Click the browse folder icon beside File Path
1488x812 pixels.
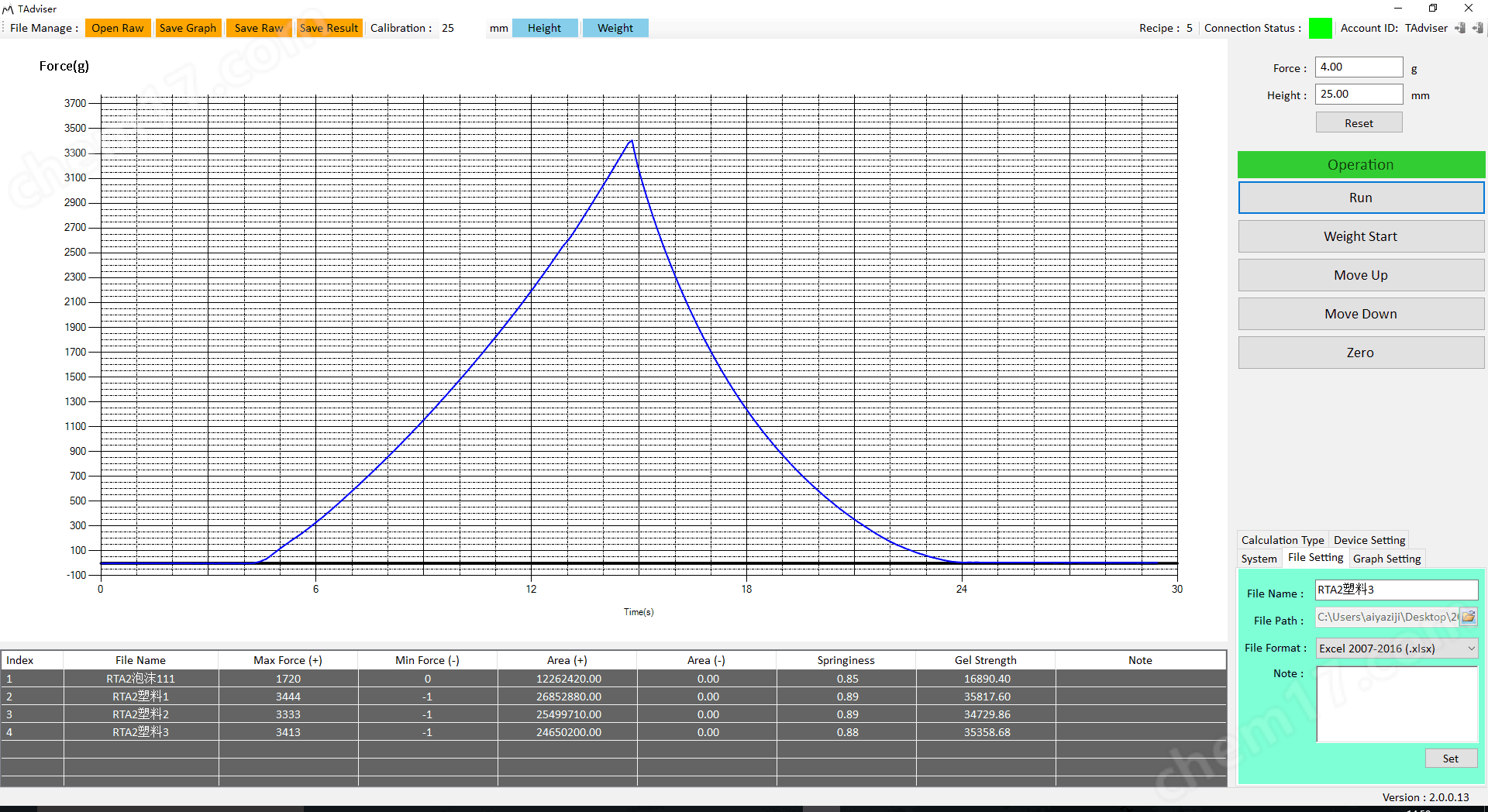(x=1469, y=617)
